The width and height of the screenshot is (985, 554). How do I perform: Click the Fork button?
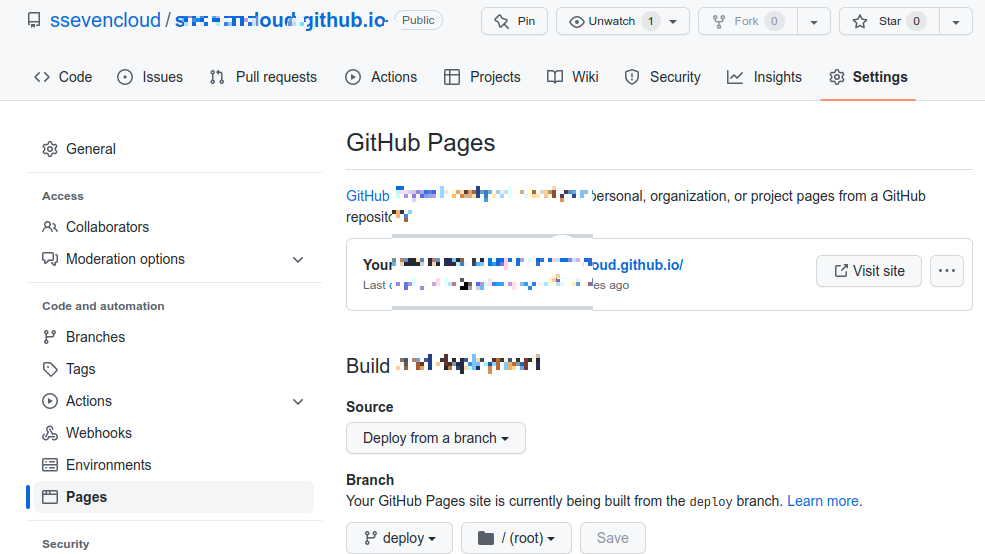click(748, 21)
